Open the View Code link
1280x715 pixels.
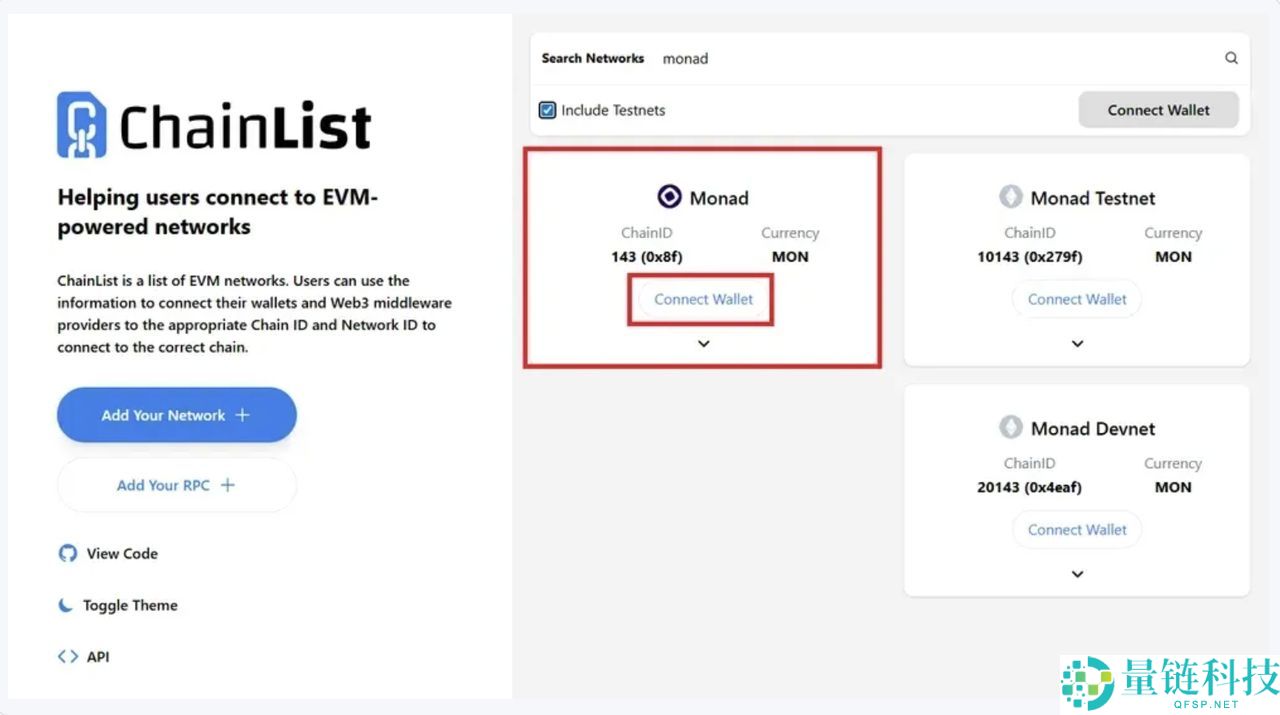click(x=120, y=553)
